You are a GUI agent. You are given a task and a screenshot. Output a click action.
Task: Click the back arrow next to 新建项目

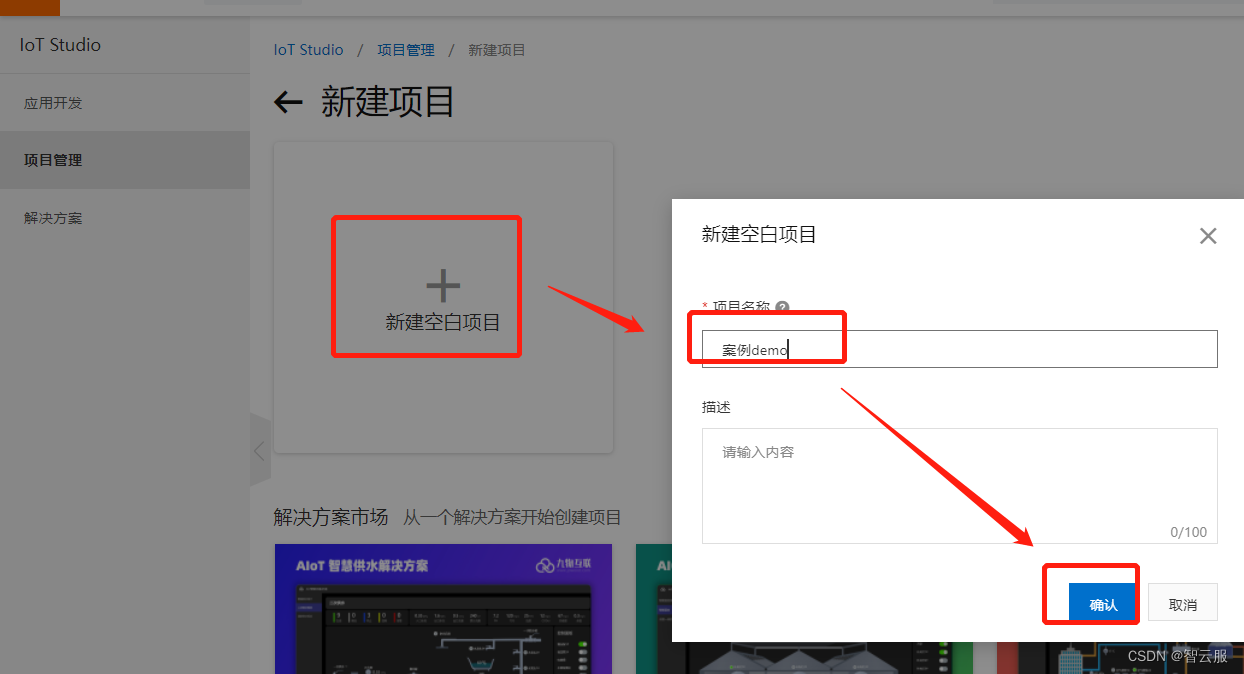[287, 102]
